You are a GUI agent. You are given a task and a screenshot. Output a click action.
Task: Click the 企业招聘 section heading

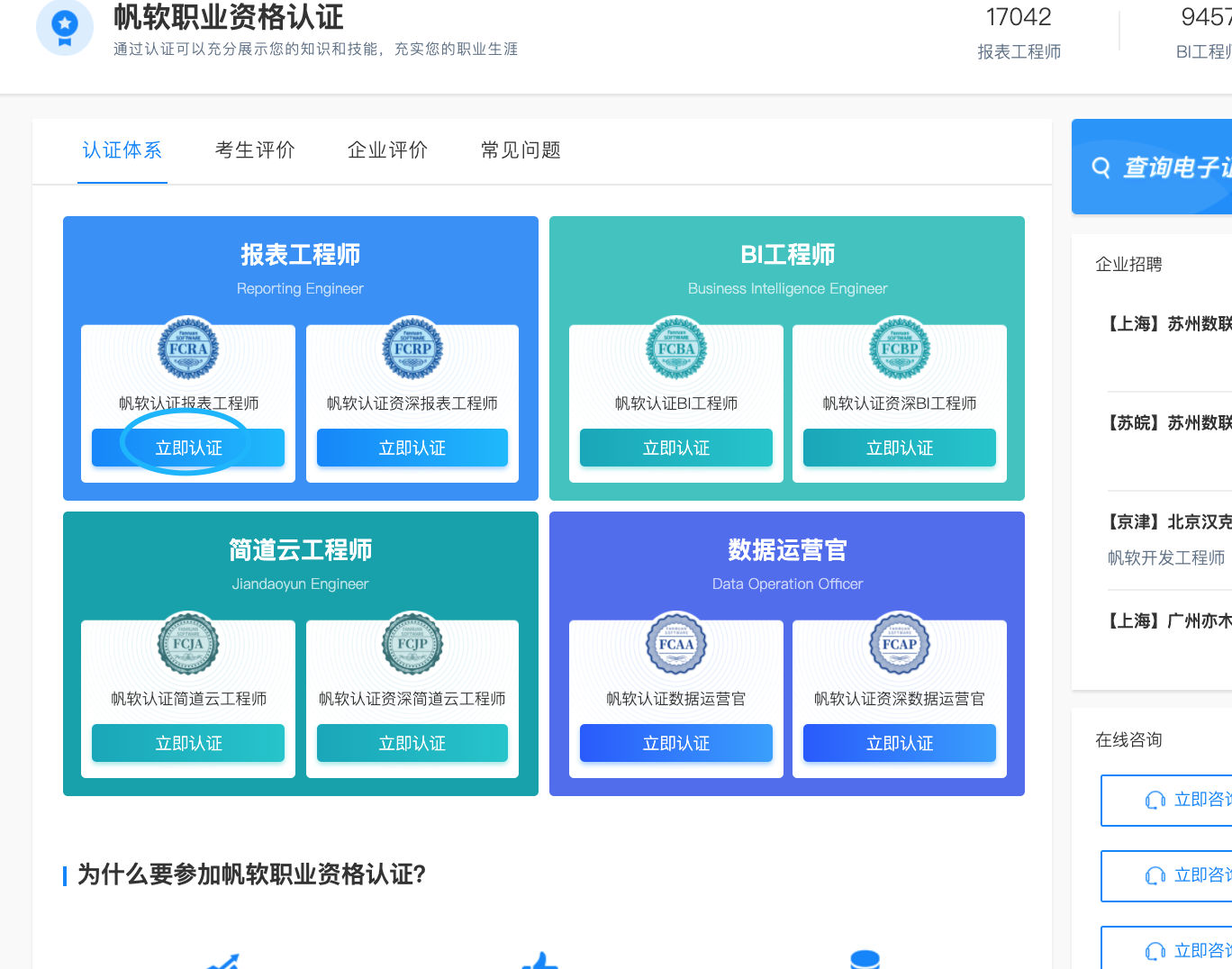pos(1128,265)
